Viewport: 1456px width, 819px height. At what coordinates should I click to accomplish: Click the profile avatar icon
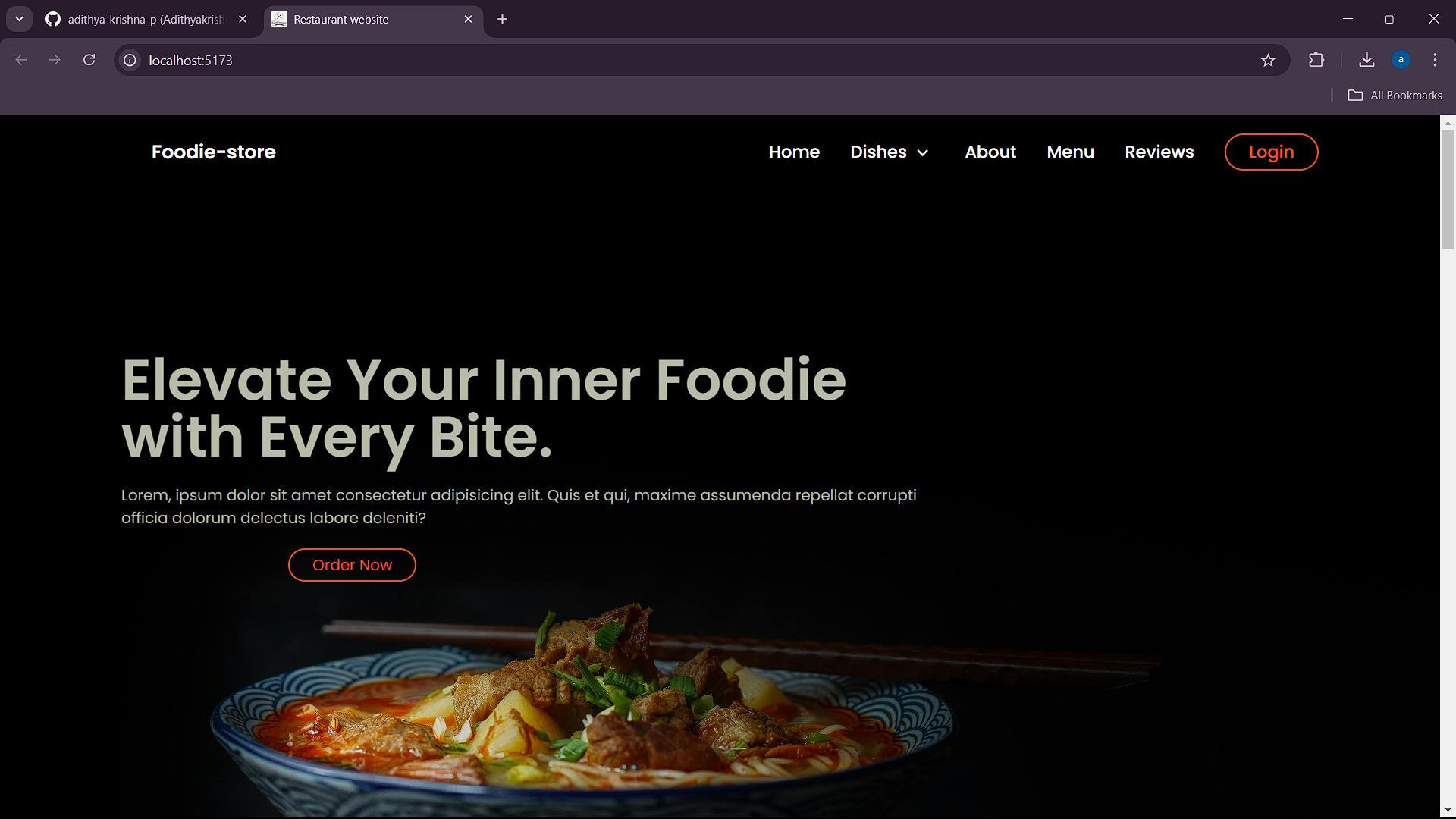(x=1401, y=60)
